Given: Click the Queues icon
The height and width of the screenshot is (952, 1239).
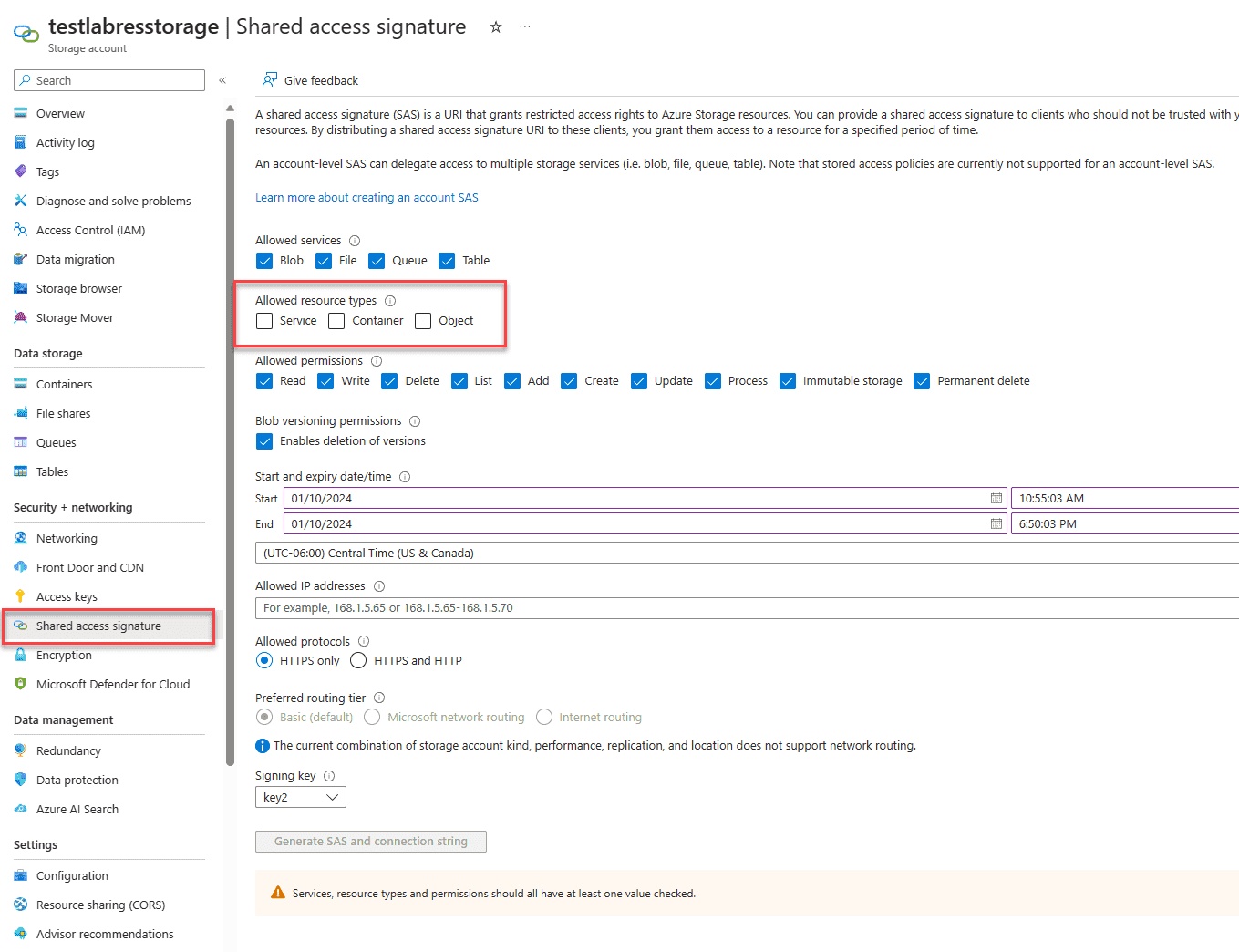Looking at the screenshot, I should pyautogui.click(x=20, y=442).
